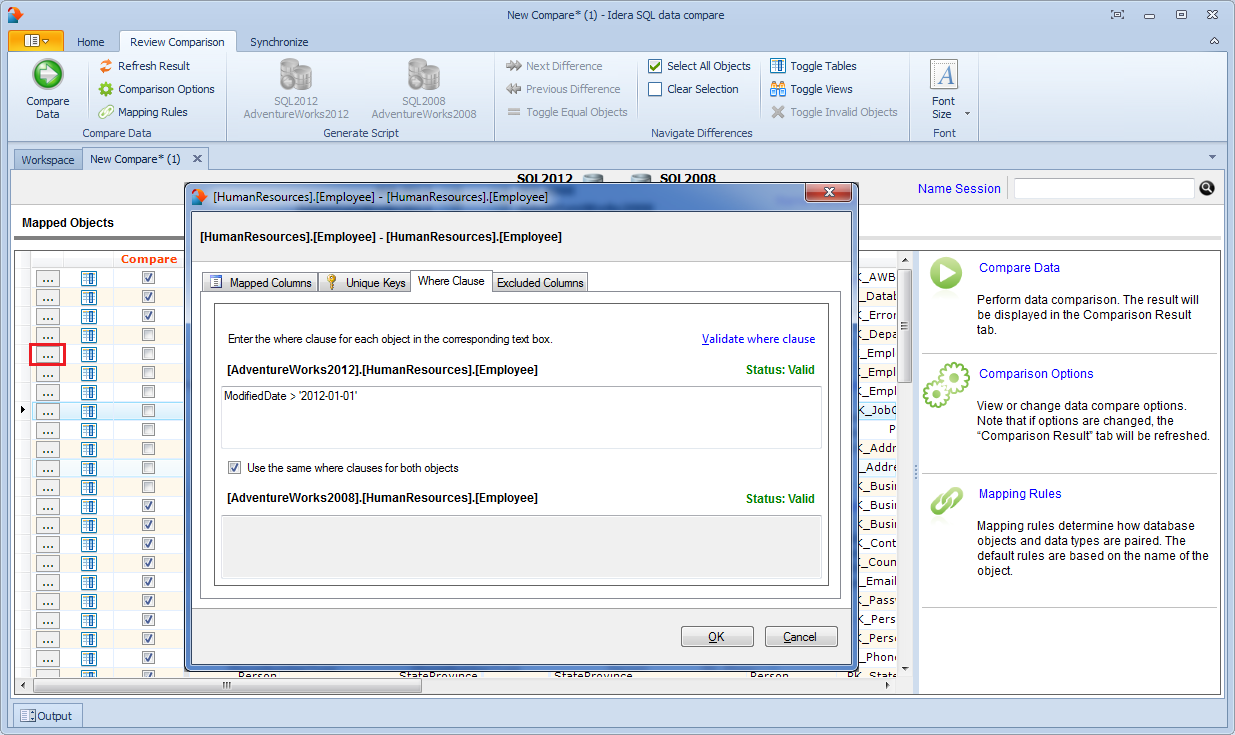Close the Employee mapping dialog
Image resolution: width=1235 pixels, height=735 pixels.
pyautogui.click(x=828, y=193)
